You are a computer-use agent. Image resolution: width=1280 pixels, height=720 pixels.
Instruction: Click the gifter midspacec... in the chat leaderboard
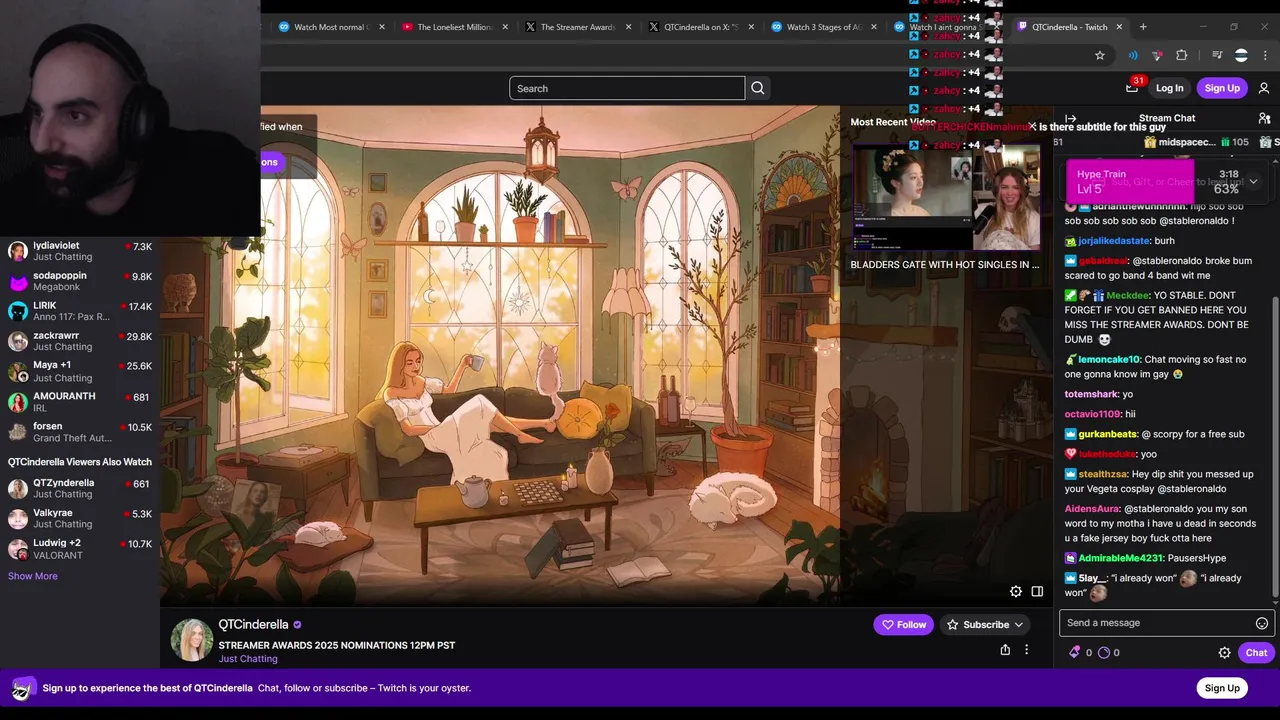coord(1187,143)
